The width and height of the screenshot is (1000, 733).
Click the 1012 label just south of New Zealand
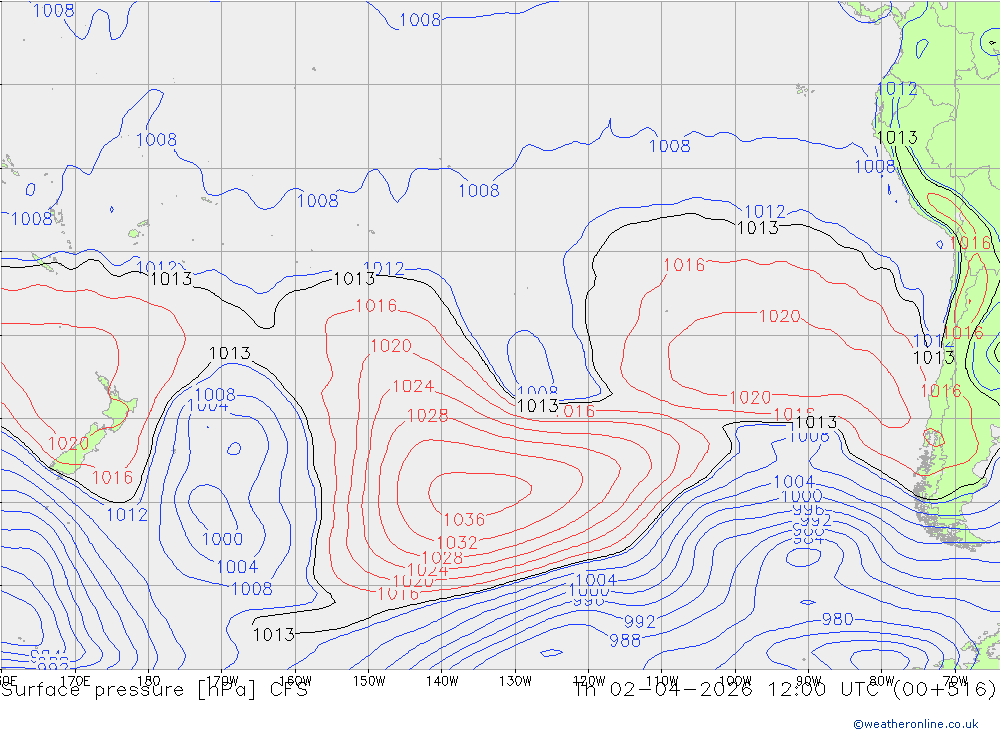point(126,515)
